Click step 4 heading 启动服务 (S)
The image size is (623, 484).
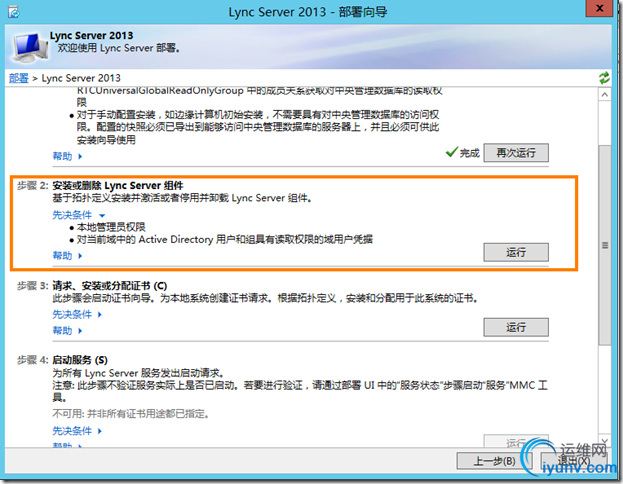pyautogui.click(x=80, y=360)
